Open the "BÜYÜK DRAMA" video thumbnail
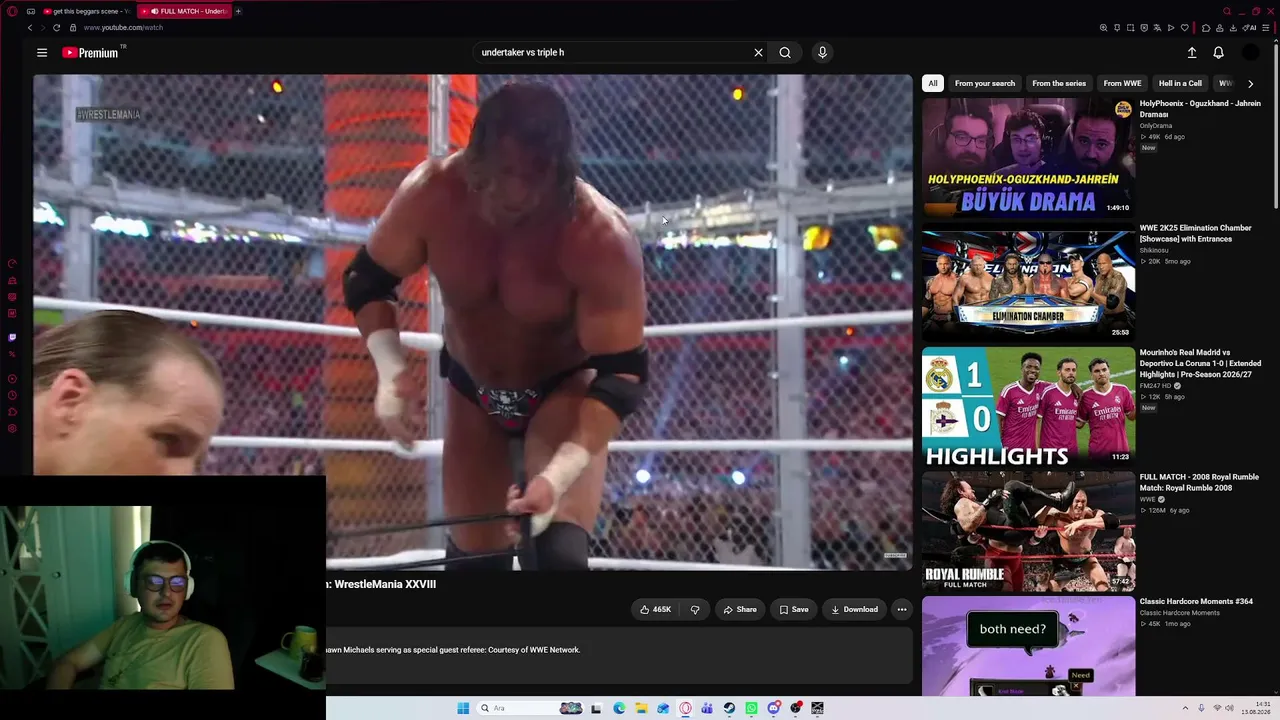The height and width of the screenshot is (720, 1280). pyautogui.click(x=1028, y=157)
